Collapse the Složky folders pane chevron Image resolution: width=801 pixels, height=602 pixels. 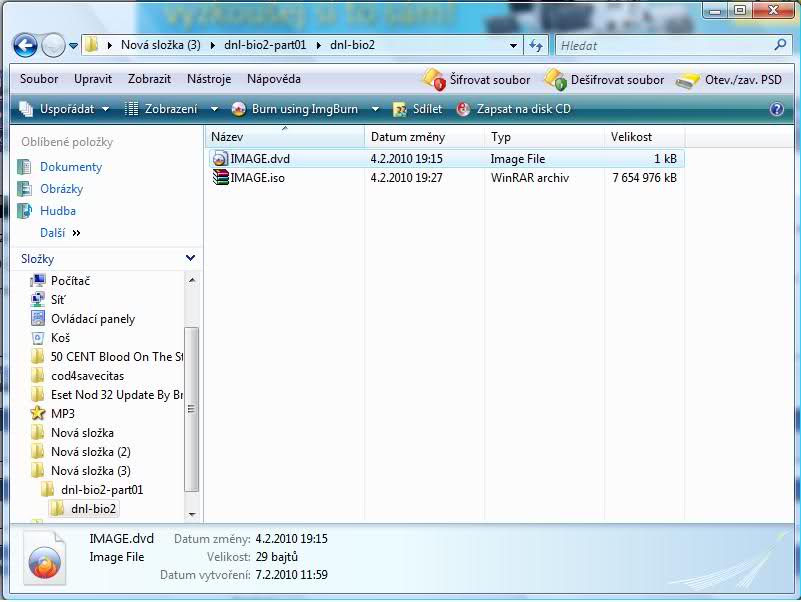191,259
